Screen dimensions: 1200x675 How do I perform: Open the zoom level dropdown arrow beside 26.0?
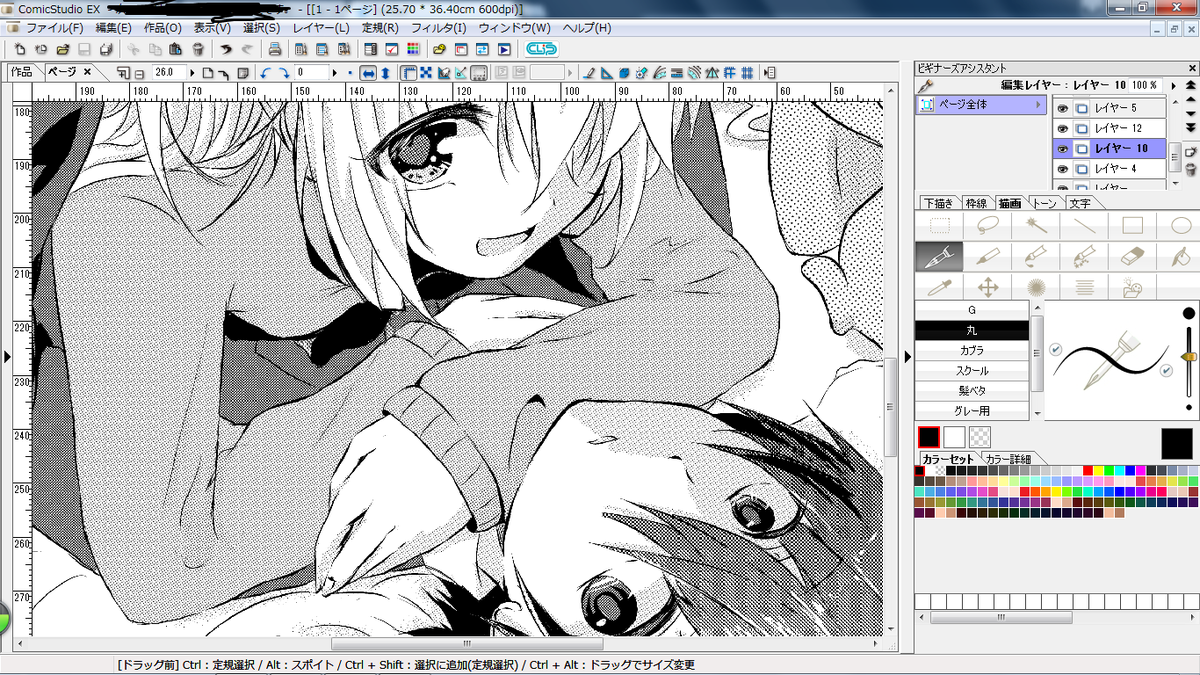tap(194, 73)
